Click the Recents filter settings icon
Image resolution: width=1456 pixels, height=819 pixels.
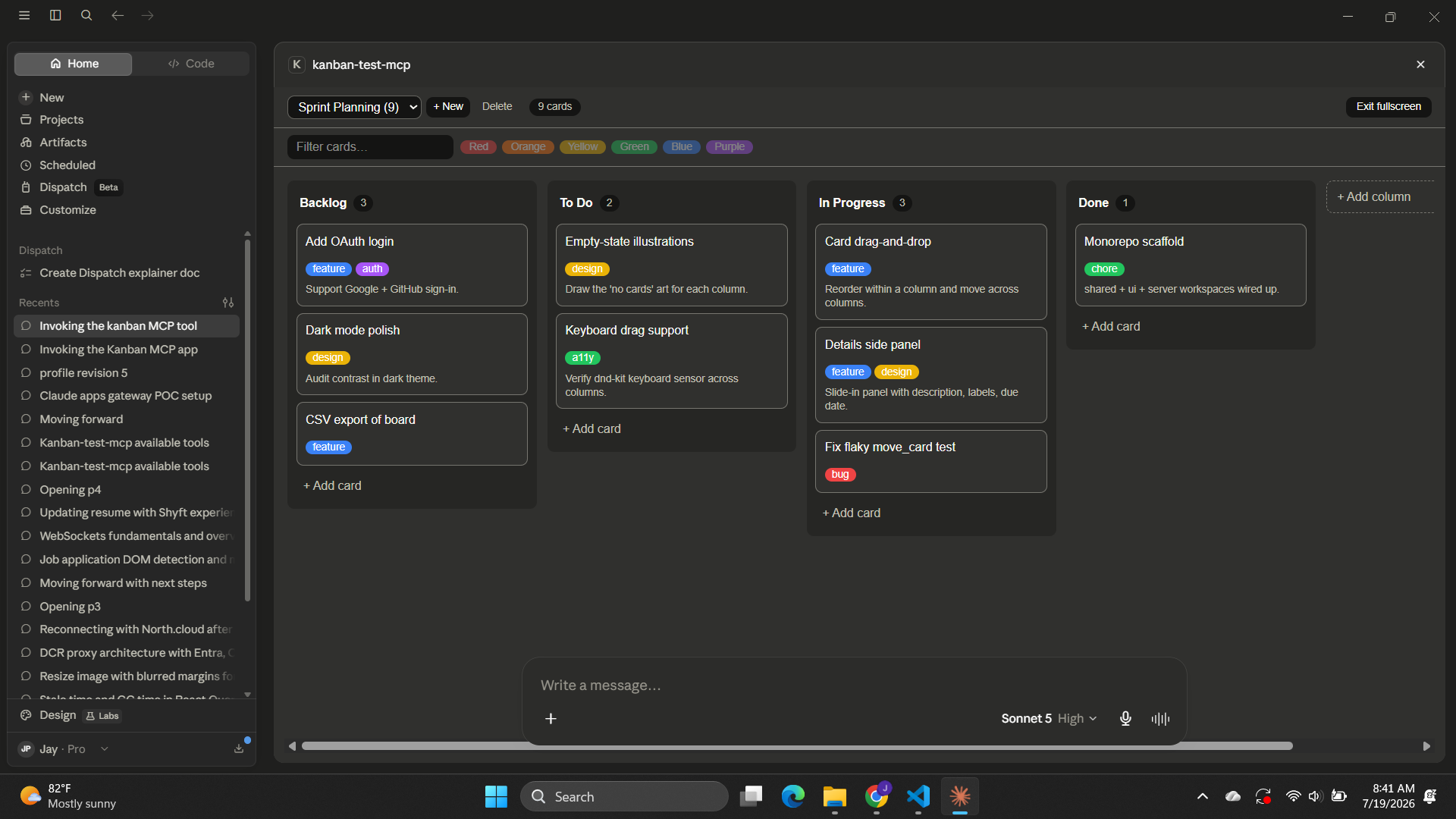[228, 303]
